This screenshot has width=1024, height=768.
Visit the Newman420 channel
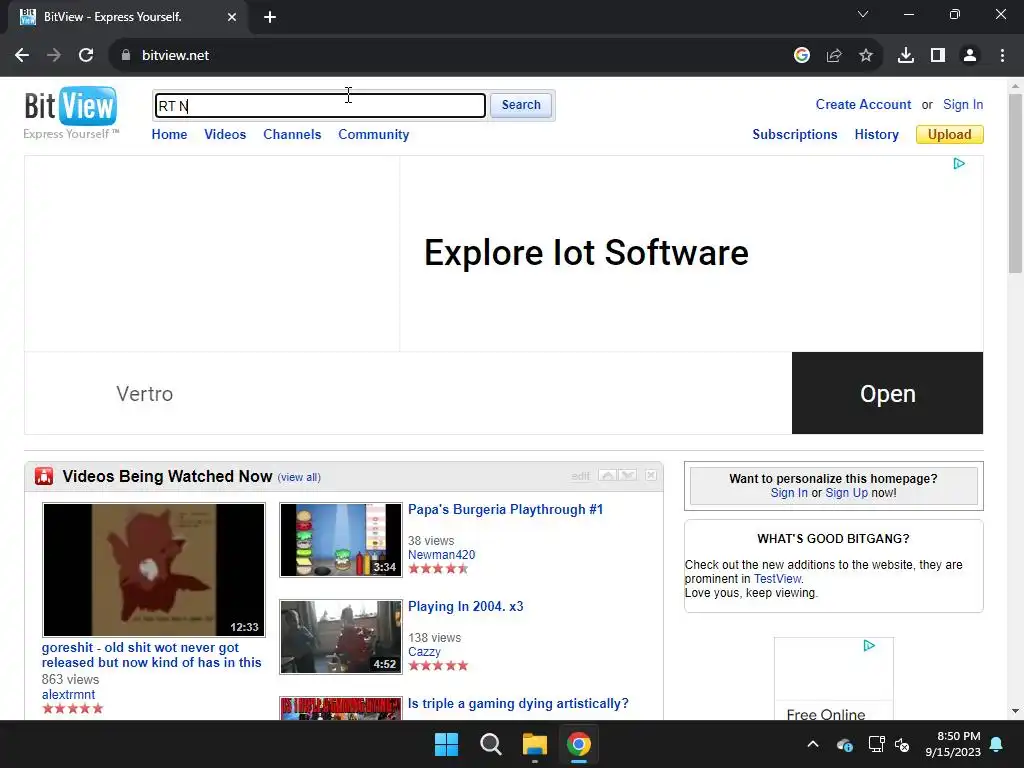pos(441,554)
